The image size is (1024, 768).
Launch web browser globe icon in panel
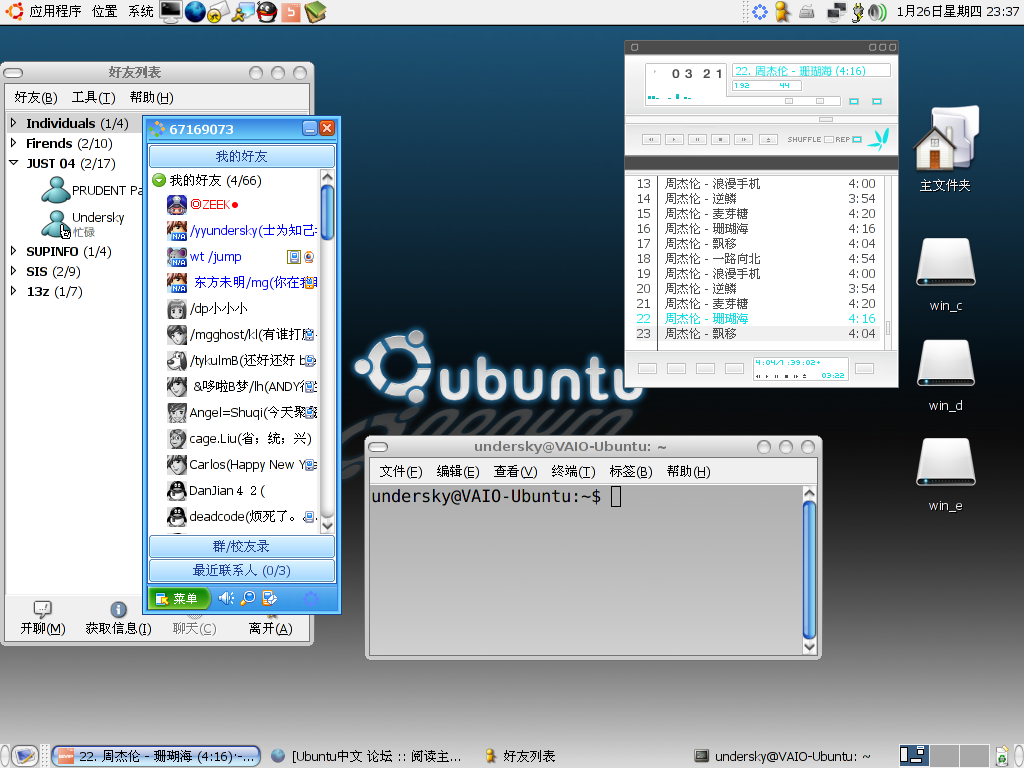[x=195, y=12]
